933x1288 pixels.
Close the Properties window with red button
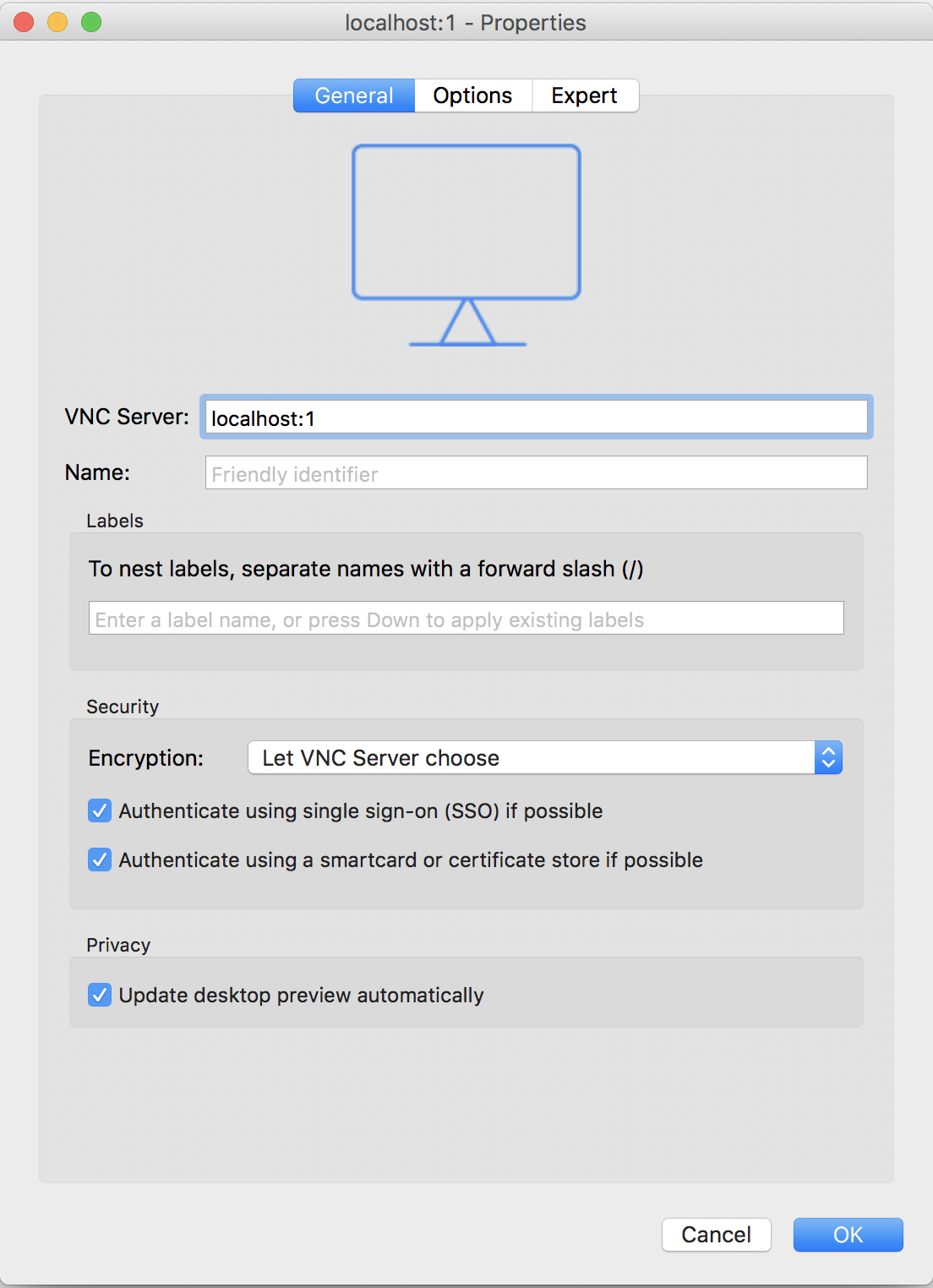tap(24, 22)
